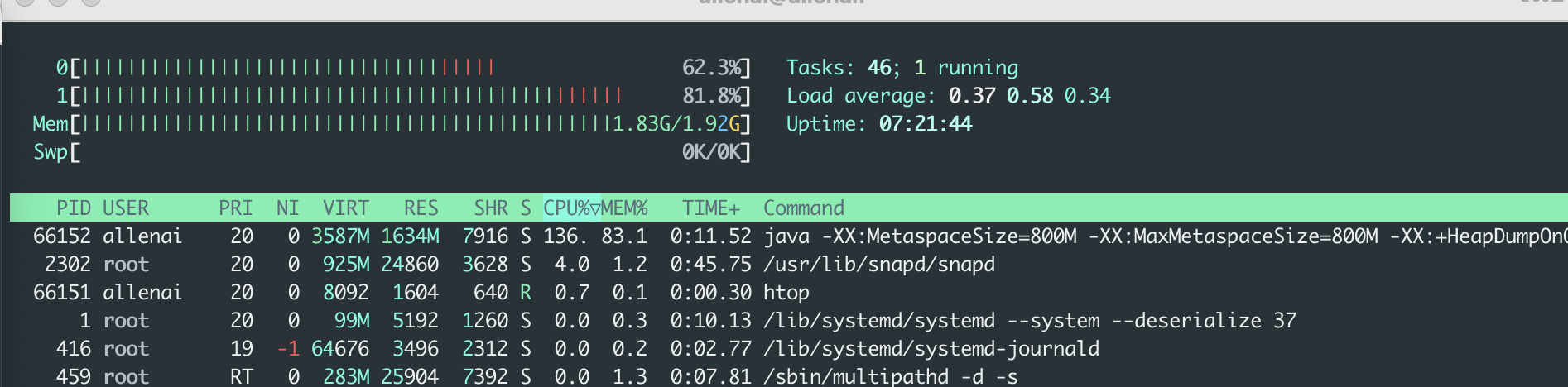Select the RES column header
Image resolution: width=1568 pixels, height=387 pixels.
tap(421, 208)
